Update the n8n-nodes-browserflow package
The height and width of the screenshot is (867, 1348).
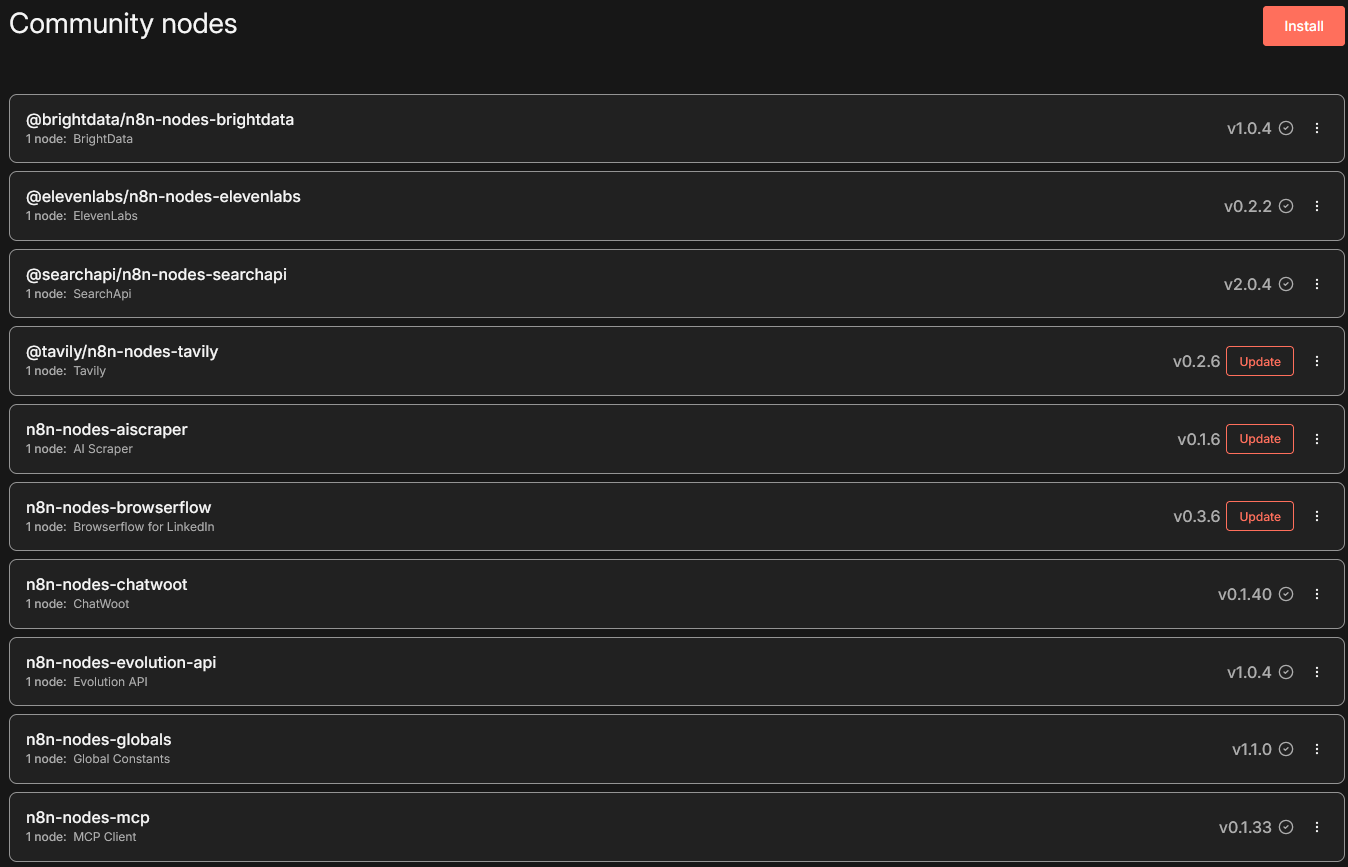click(1259, 516)
